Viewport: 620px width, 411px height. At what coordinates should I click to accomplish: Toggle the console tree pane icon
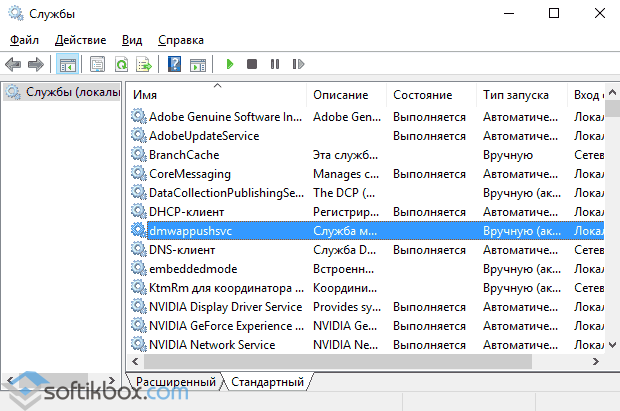67,64
